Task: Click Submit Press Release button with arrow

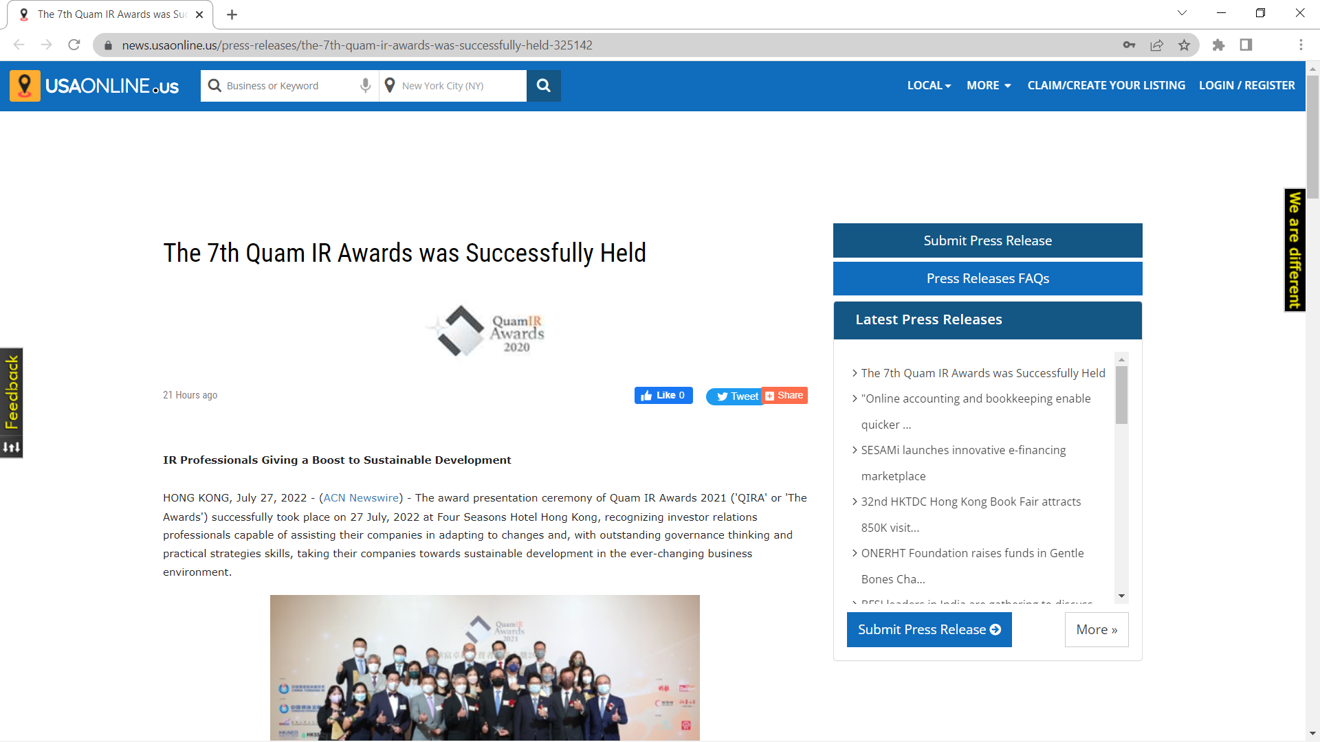Action: point(929,630)
